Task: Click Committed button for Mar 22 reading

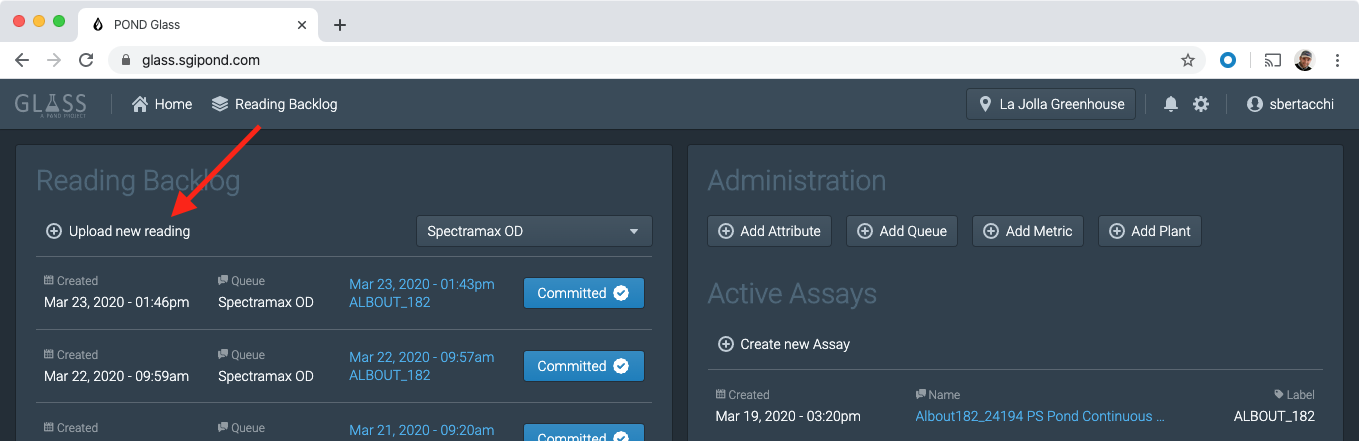Action: 584,366
